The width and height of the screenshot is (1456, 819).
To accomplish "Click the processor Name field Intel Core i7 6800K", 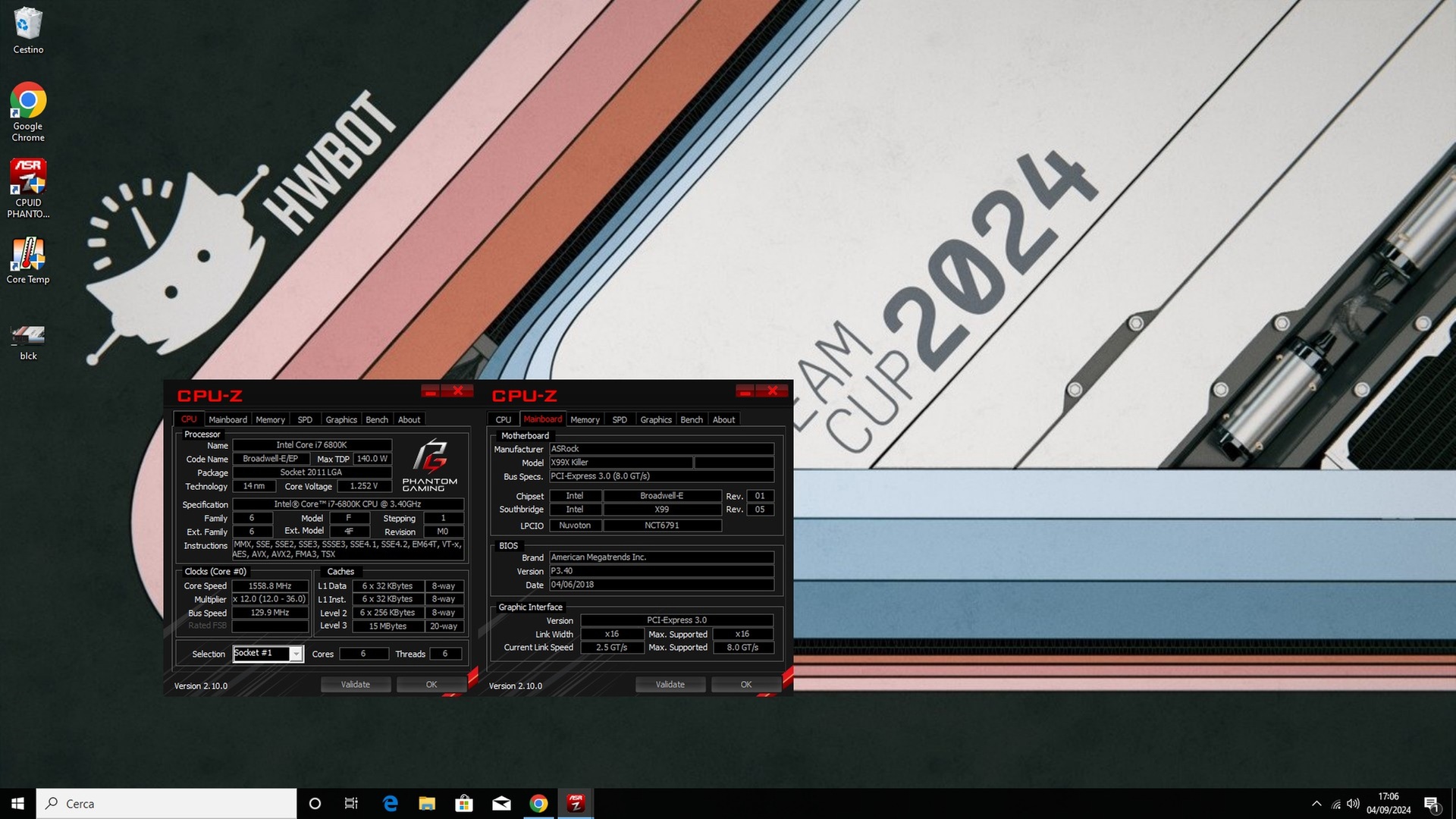I will pyautogui.click(x=312, y=445).
